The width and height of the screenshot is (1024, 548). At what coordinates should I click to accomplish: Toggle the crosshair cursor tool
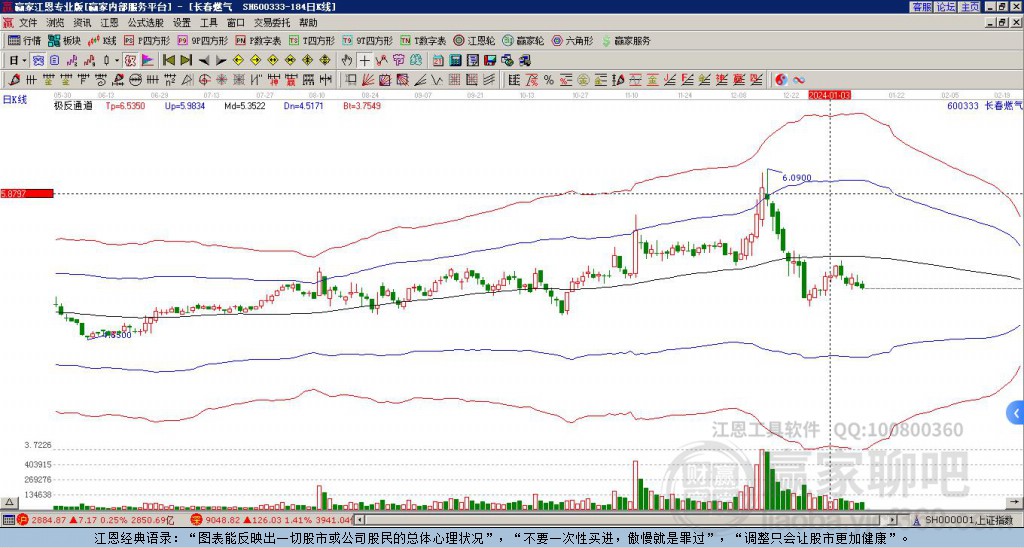(365, 60)
